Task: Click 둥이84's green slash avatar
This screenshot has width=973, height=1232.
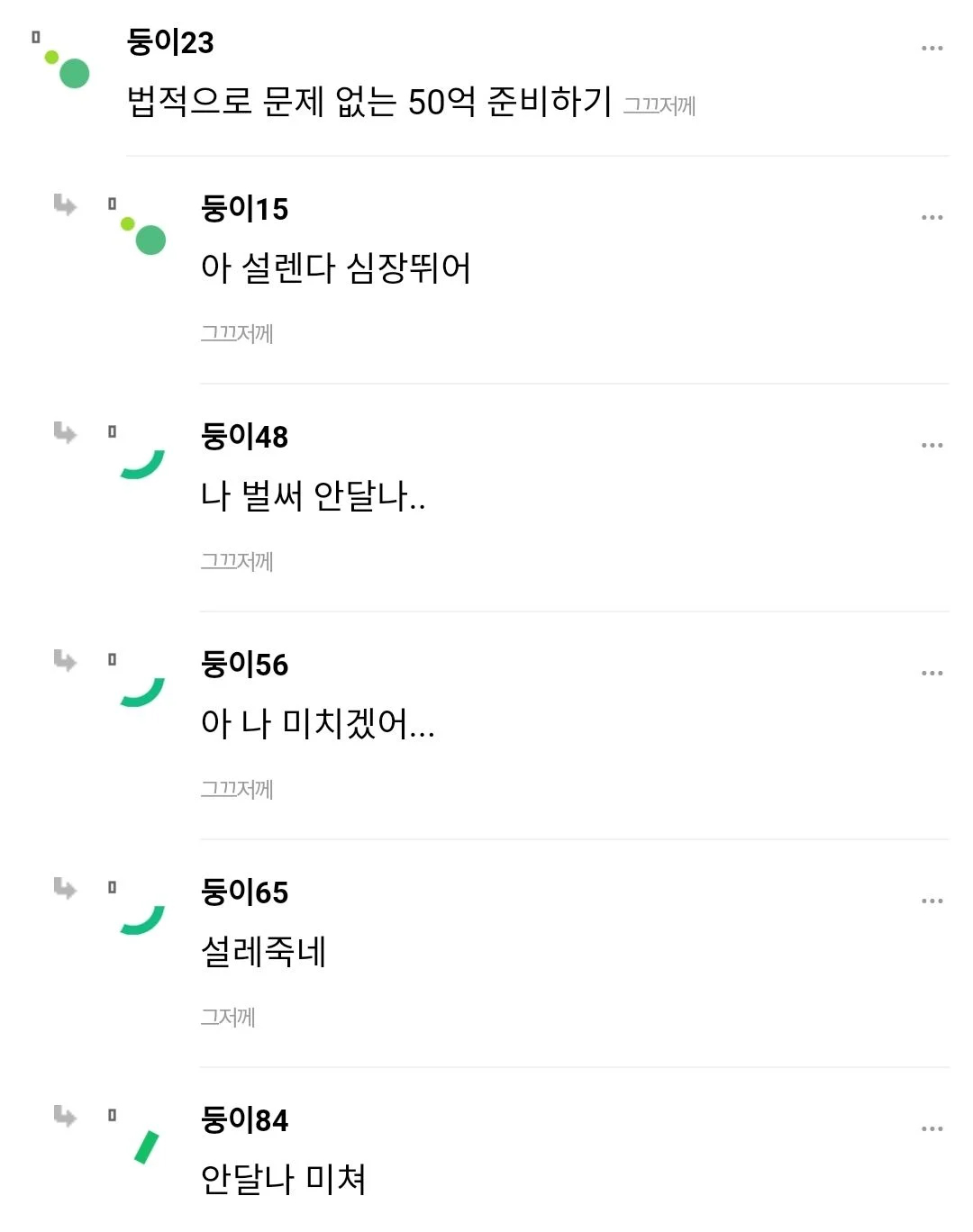Action: tap(146, 1146)
